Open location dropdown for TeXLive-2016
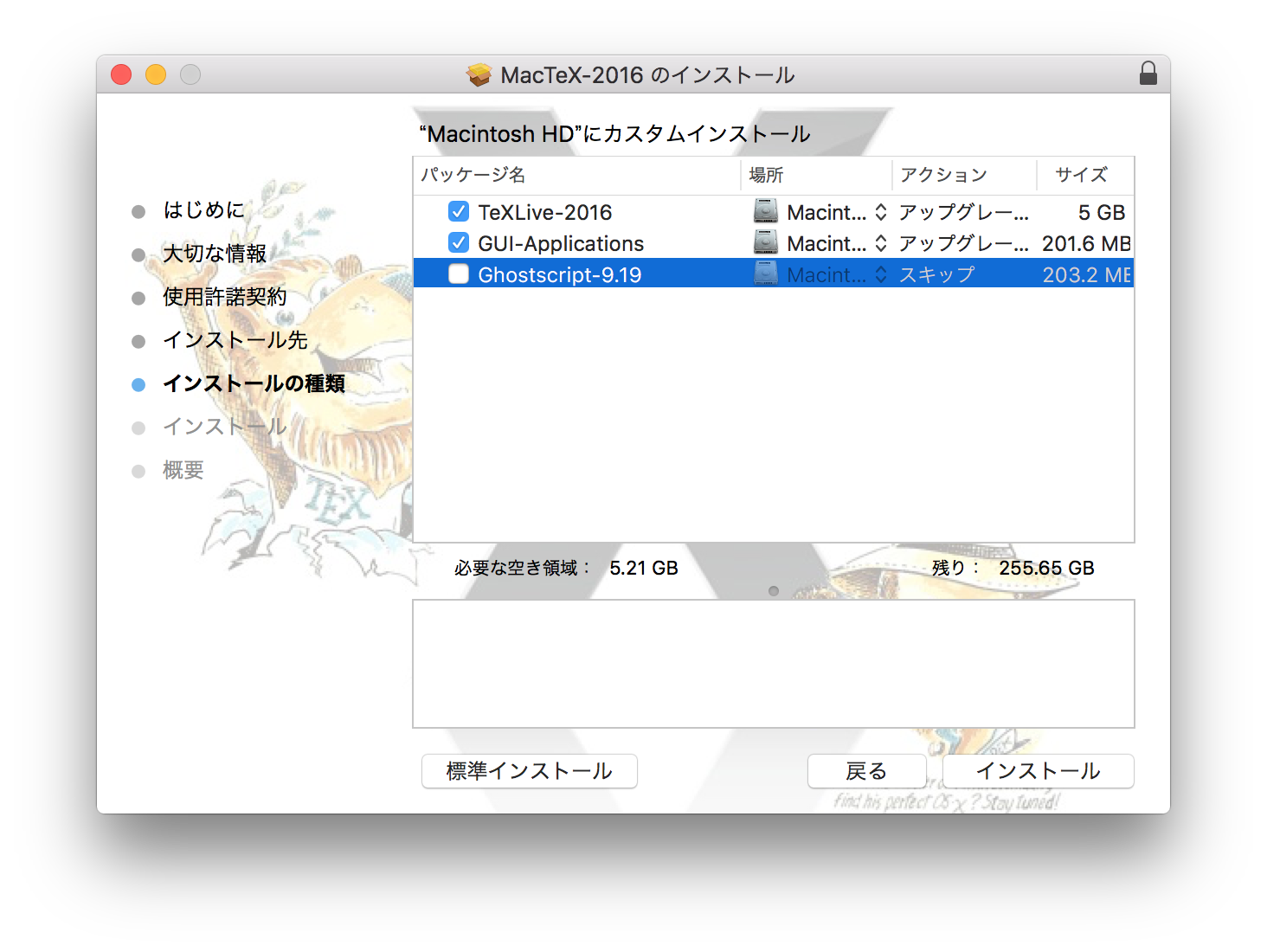 coord(881,212)
